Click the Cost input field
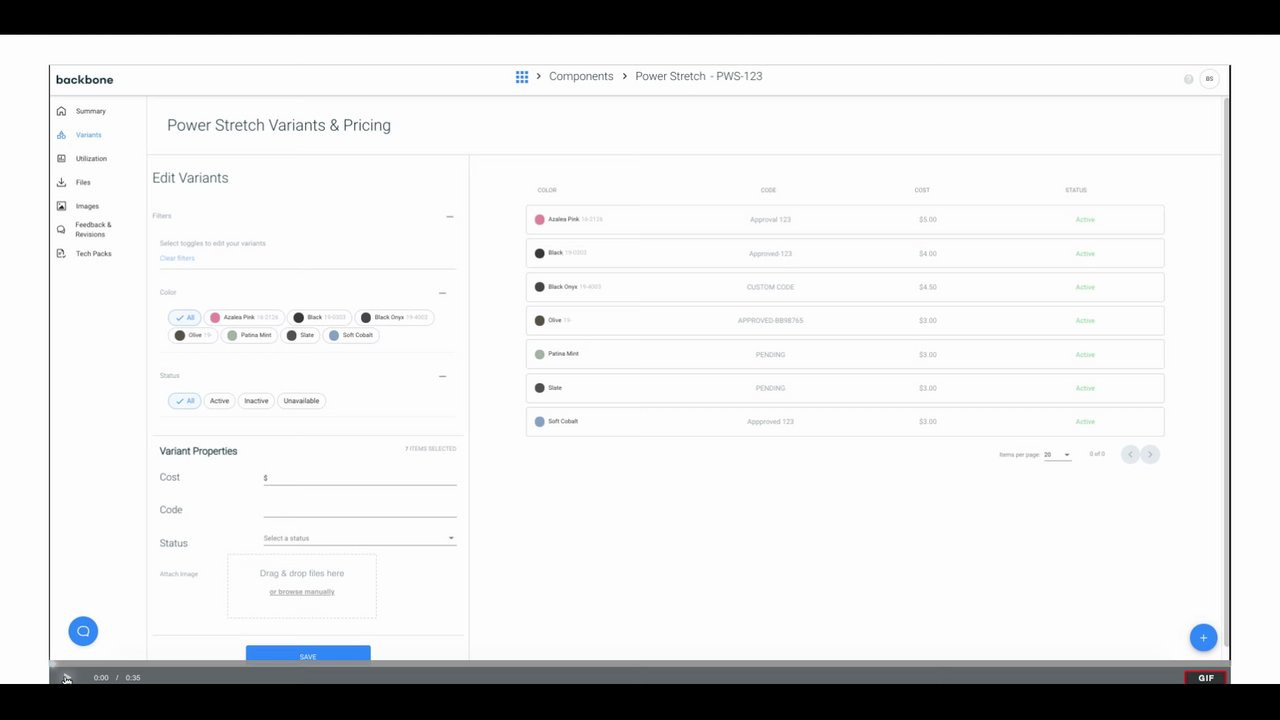The height and width of the screenshot is (720, 1280). 359,478
